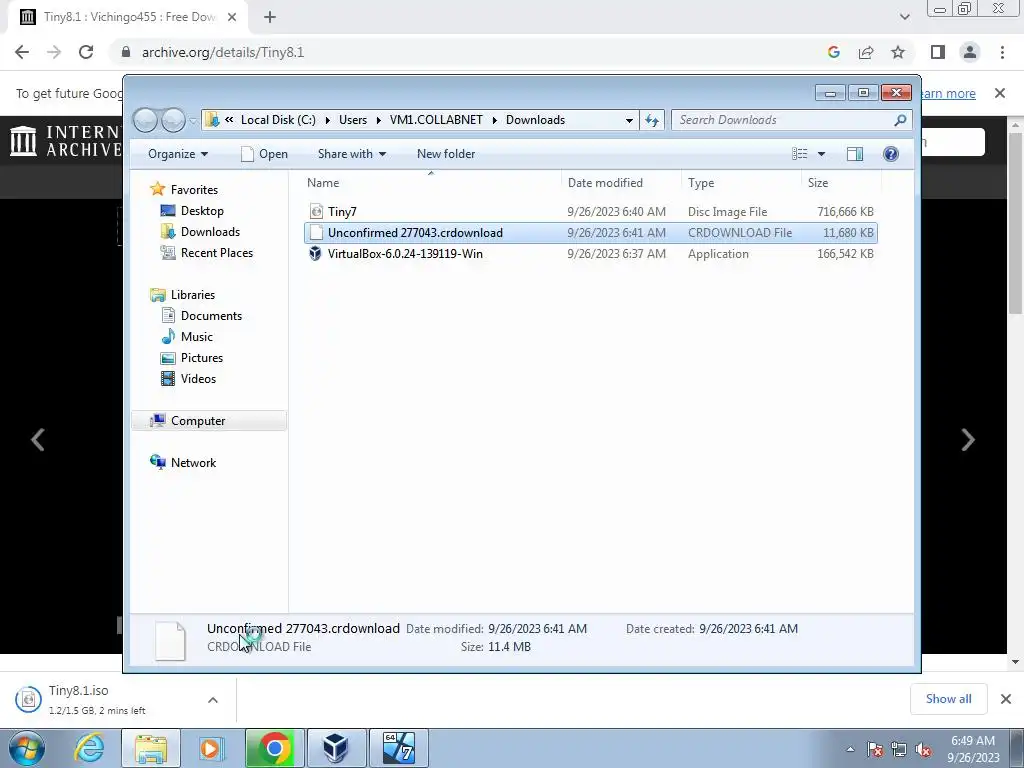Open Chrome tab search chevron
The height and width of the screenshot is (768, 1024).
(x=904, y=17)
